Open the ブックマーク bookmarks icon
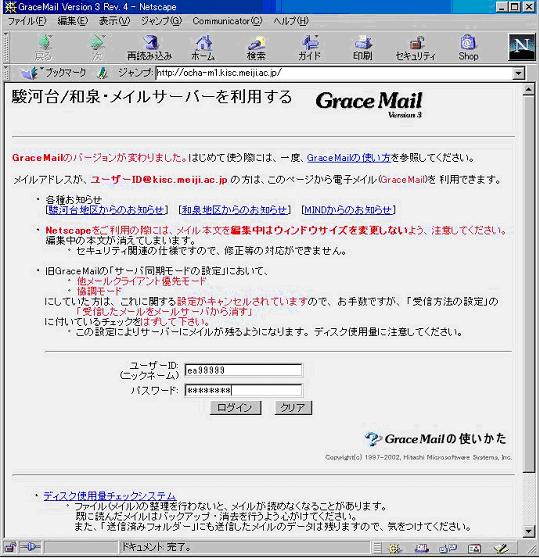Screen dimensions: 539x558 (53, 73)
